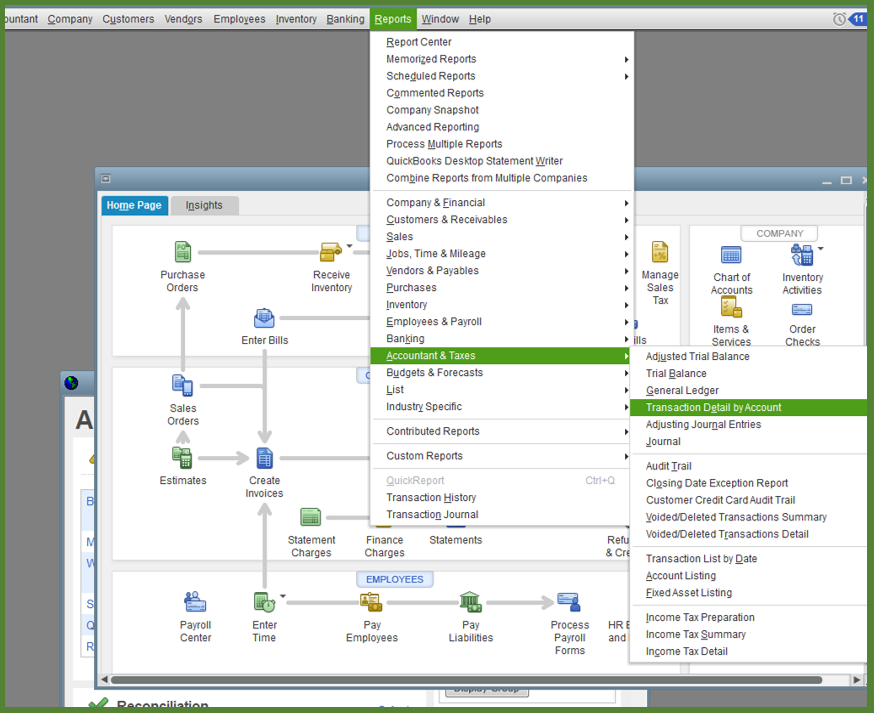Open the Manage Sales Tax icon
Screen dimensions: 874x713
click(660, 252)
